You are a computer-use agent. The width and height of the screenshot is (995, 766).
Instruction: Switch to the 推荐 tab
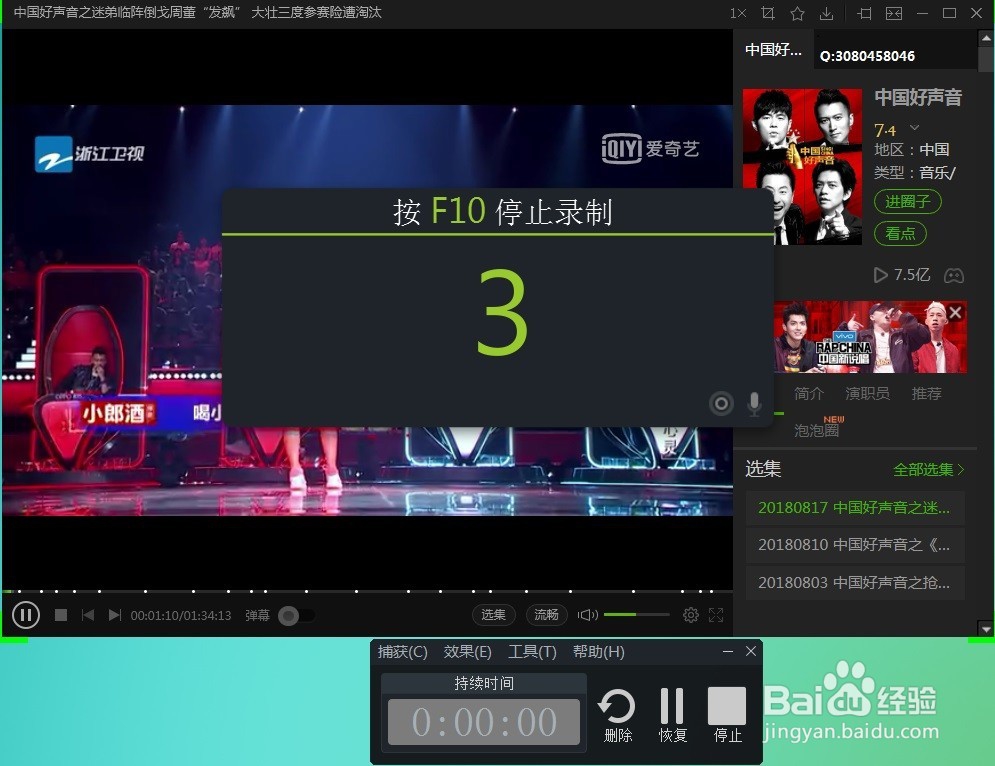926,393
